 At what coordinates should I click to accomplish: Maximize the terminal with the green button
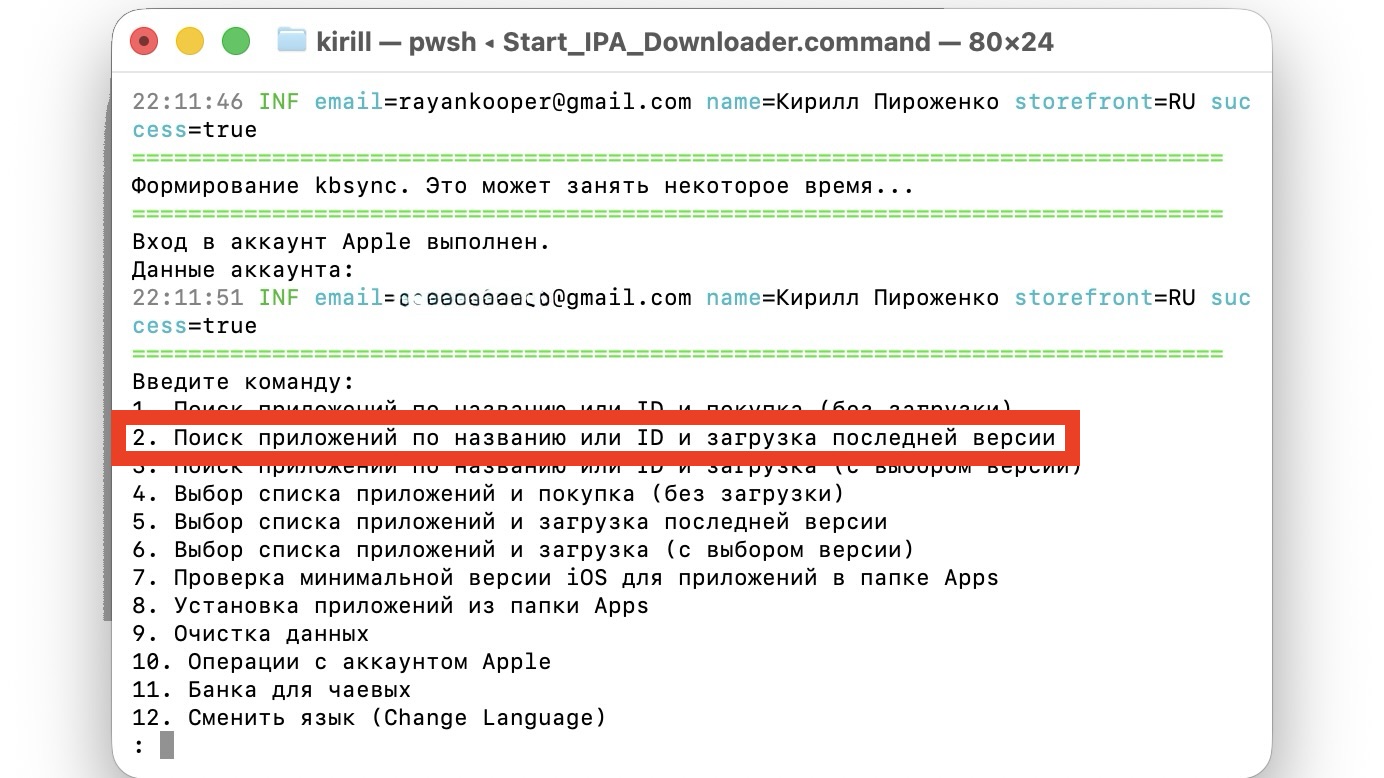point(235,41)
